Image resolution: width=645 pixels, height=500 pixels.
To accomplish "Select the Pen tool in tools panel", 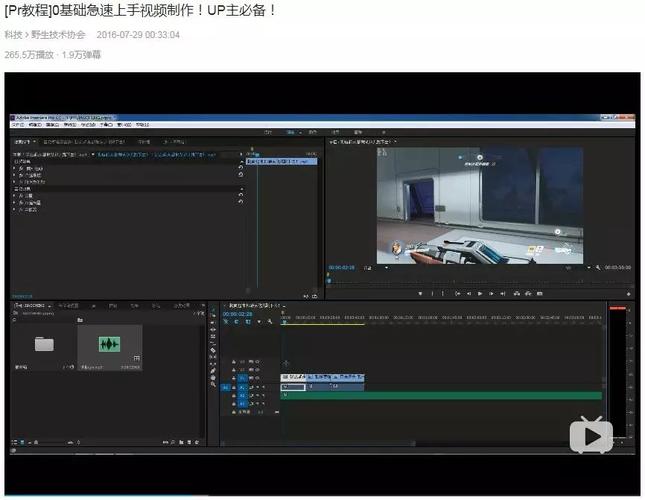I will point(213,370).
